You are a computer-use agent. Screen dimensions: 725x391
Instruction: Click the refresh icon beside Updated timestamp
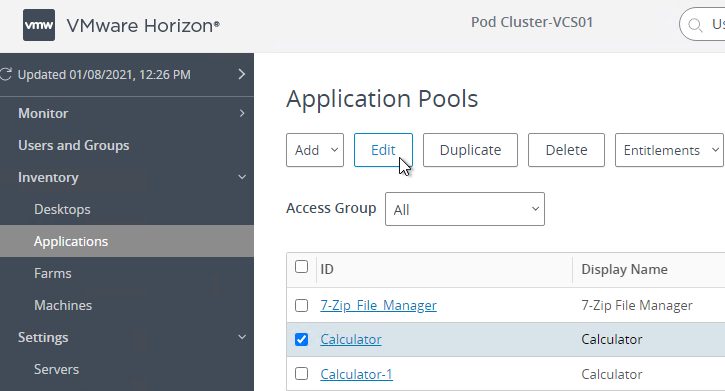(x=6, y=75)
